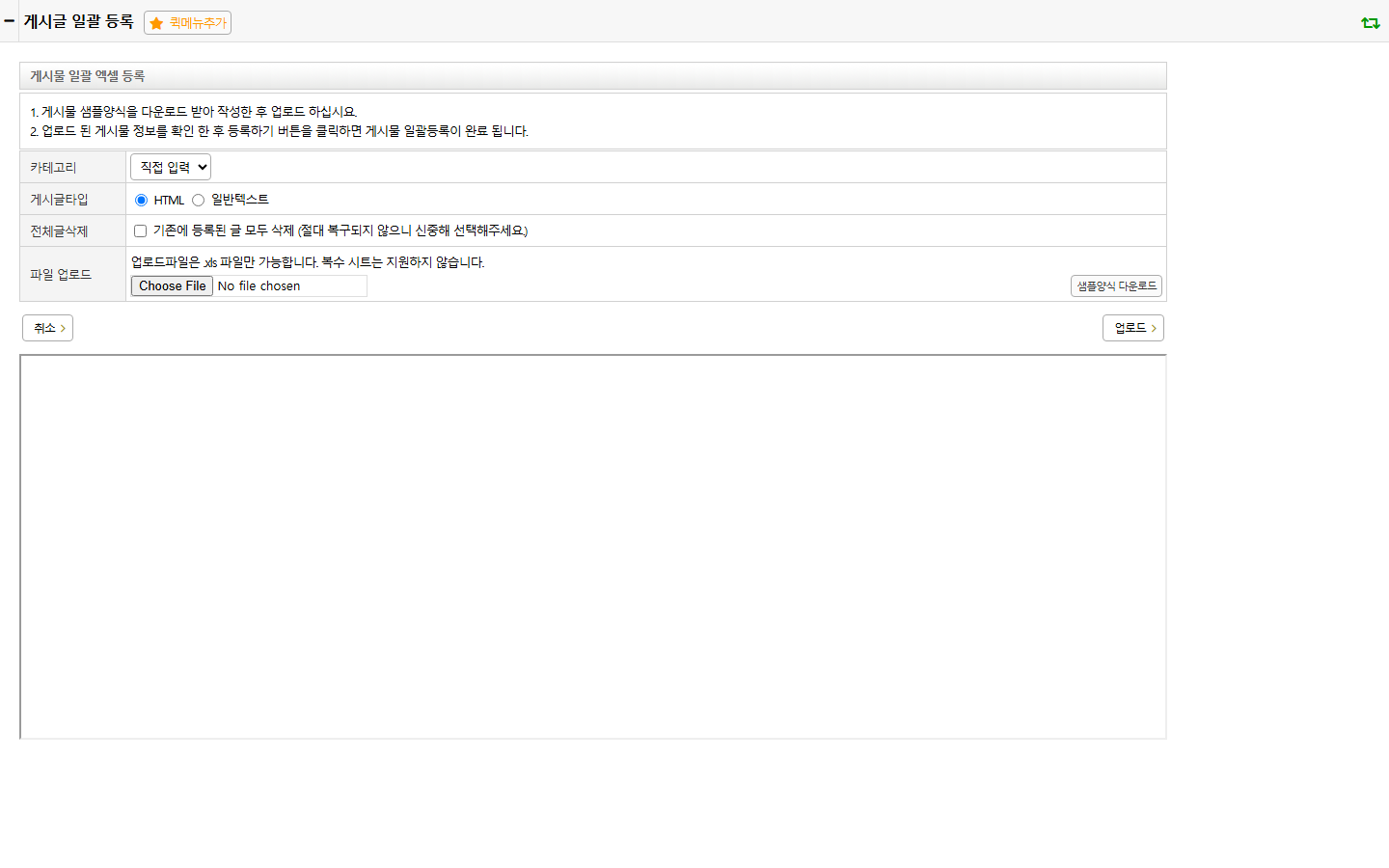Collapse the panel using the minus icon
Screen dimensions: 1389x868
9,20
